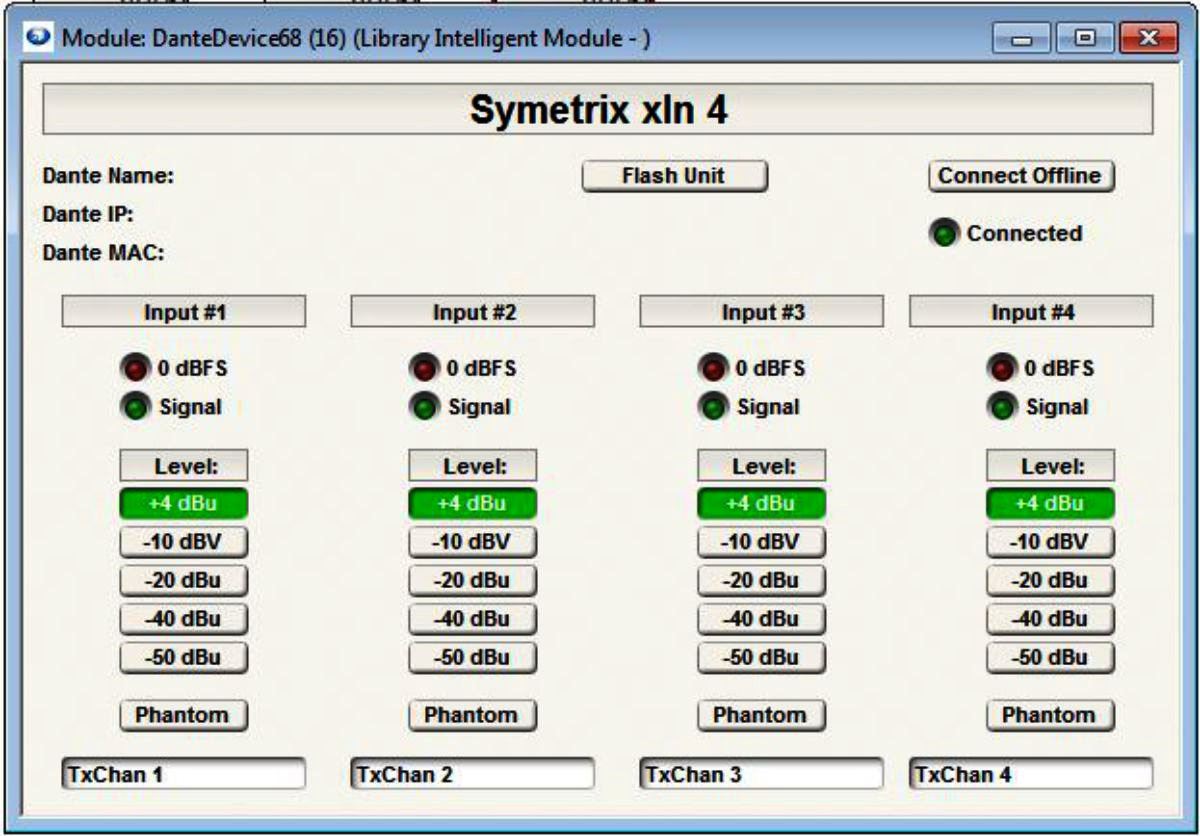Click the Input #1 header button

click(184, 312)
